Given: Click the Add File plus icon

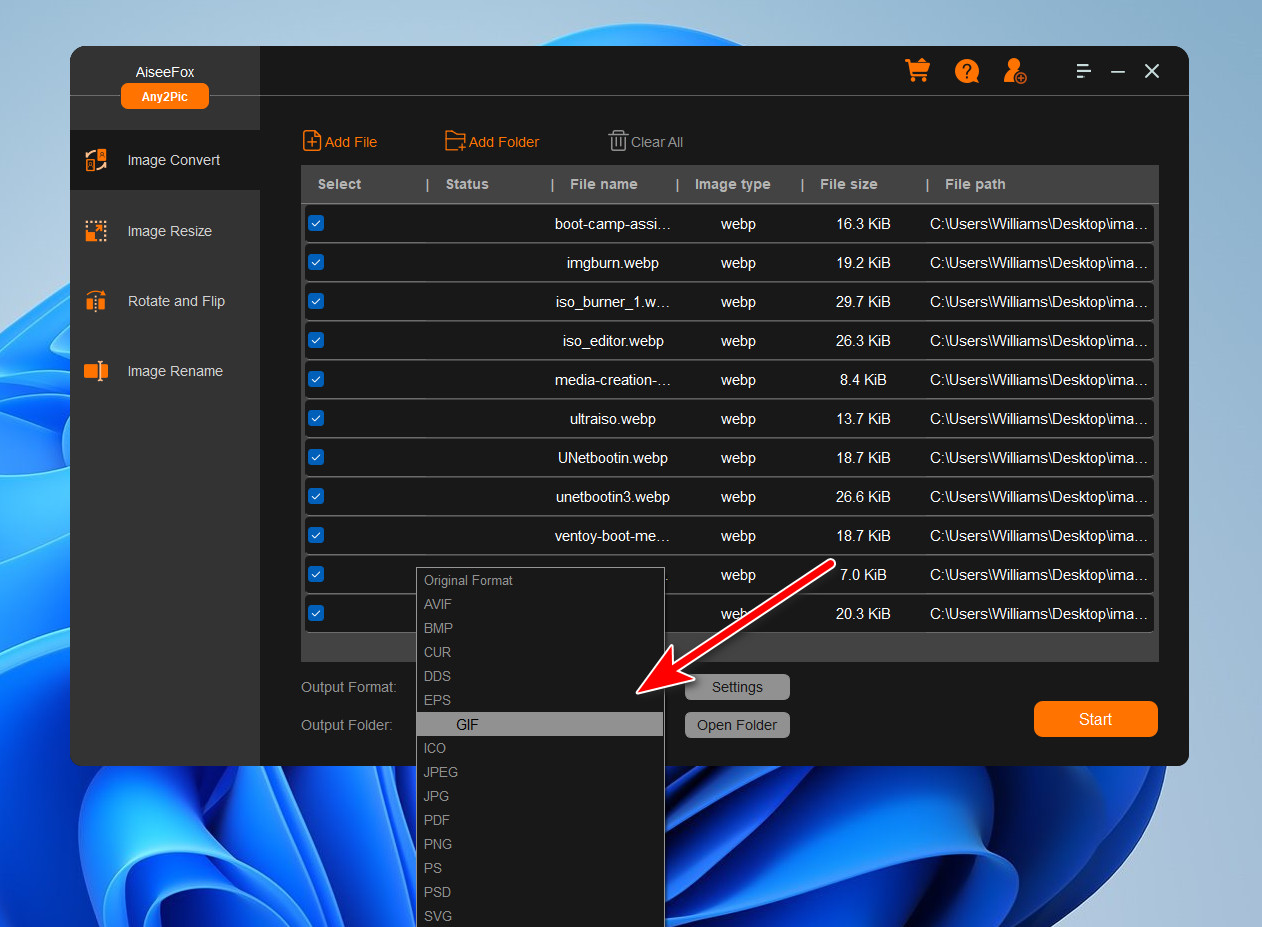Looking at the screenshot, I should pos(312,141).
